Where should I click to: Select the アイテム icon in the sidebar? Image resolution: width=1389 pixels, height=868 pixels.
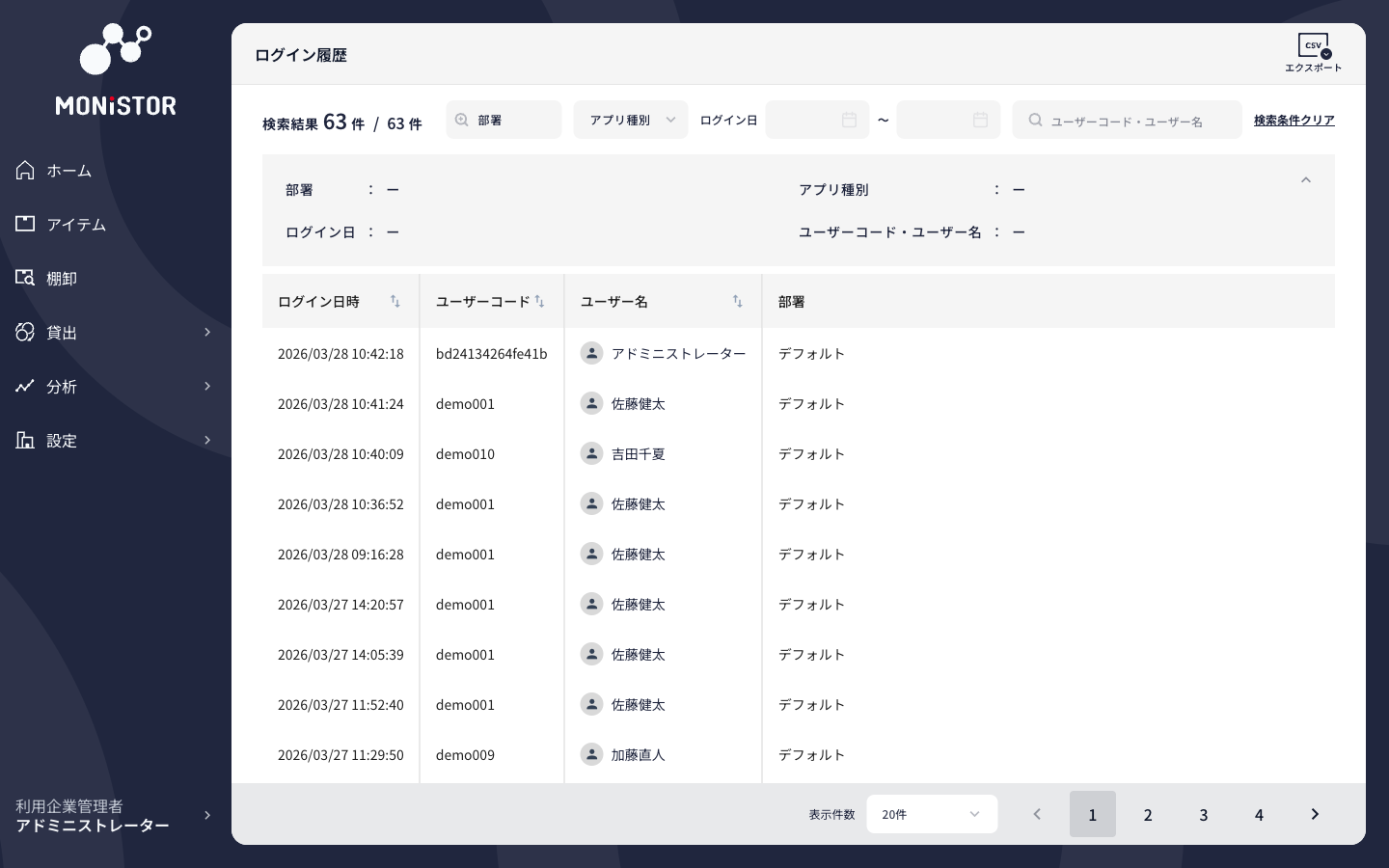(24, 224)
